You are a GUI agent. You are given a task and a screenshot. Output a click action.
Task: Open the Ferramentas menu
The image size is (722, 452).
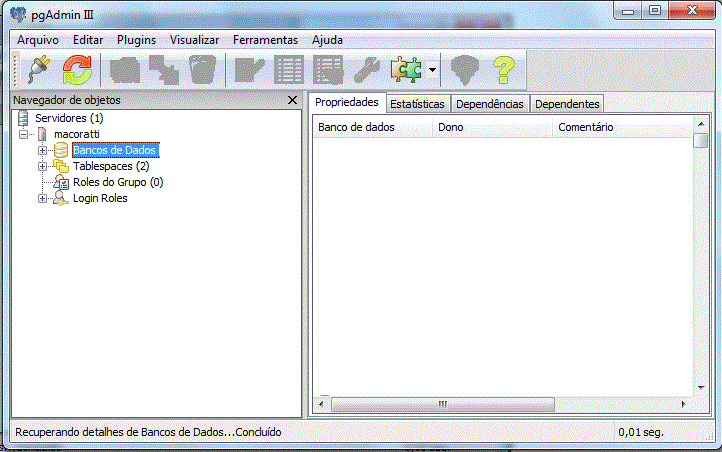click(x=265, y=40)
